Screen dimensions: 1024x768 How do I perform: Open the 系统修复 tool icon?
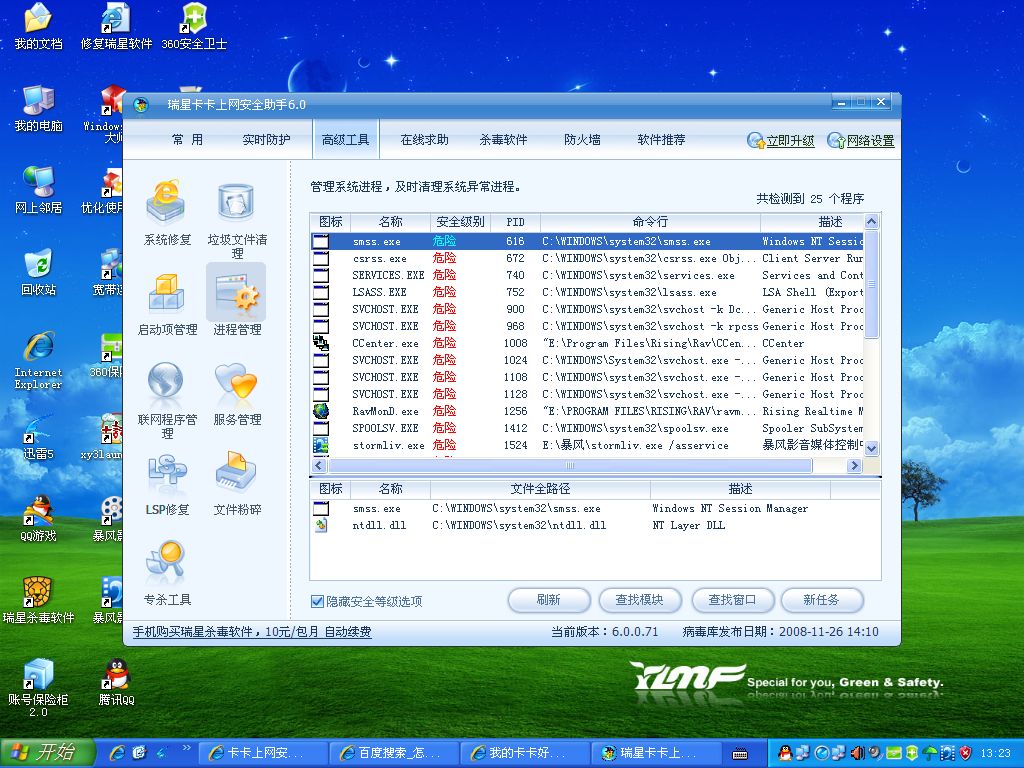(167, 203)
